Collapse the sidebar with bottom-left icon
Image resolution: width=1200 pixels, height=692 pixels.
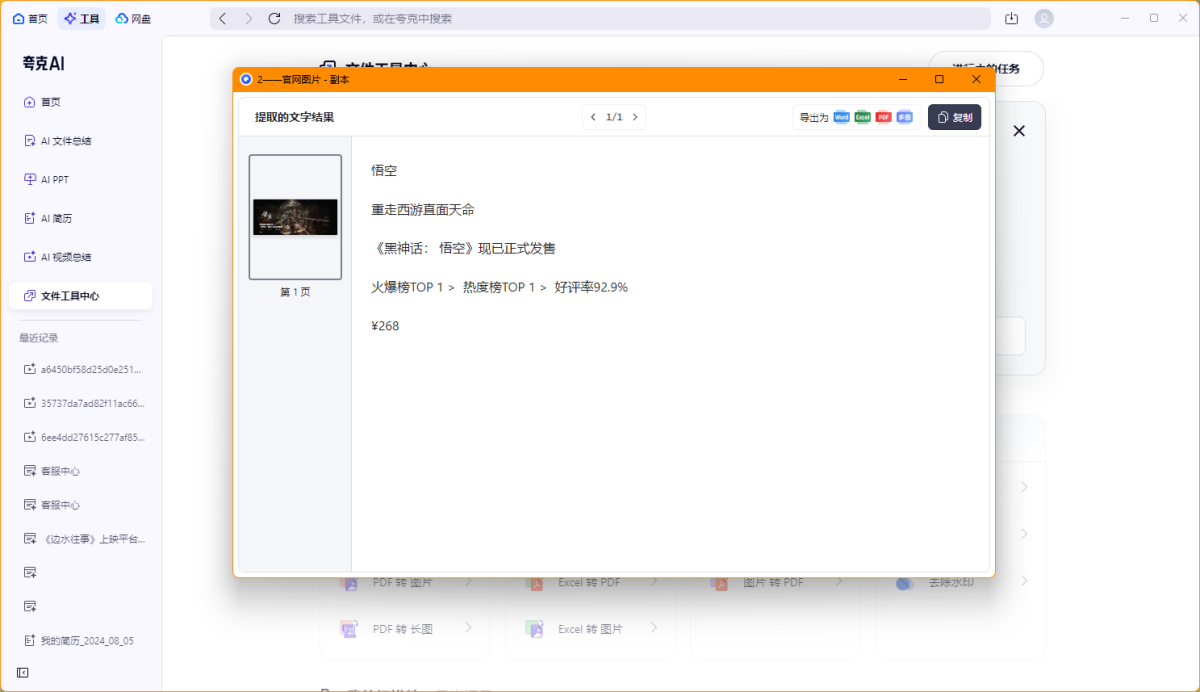(23, 672)
